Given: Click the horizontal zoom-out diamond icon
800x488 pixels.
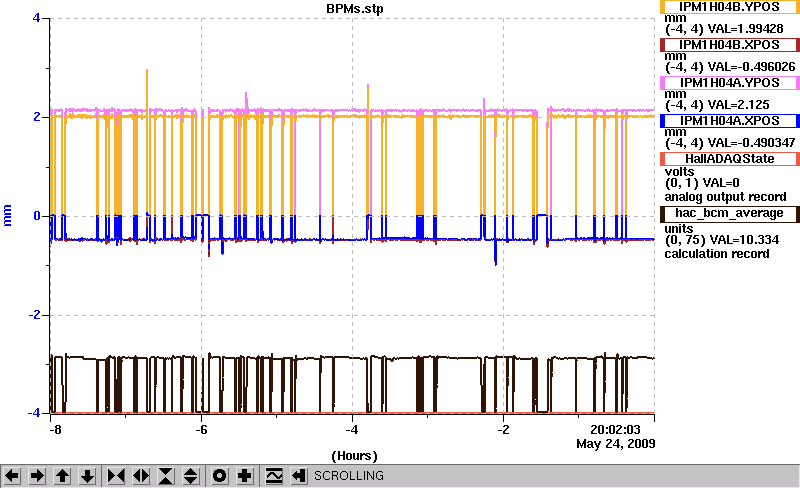Looking at the screenshot, I should [141, 476].
